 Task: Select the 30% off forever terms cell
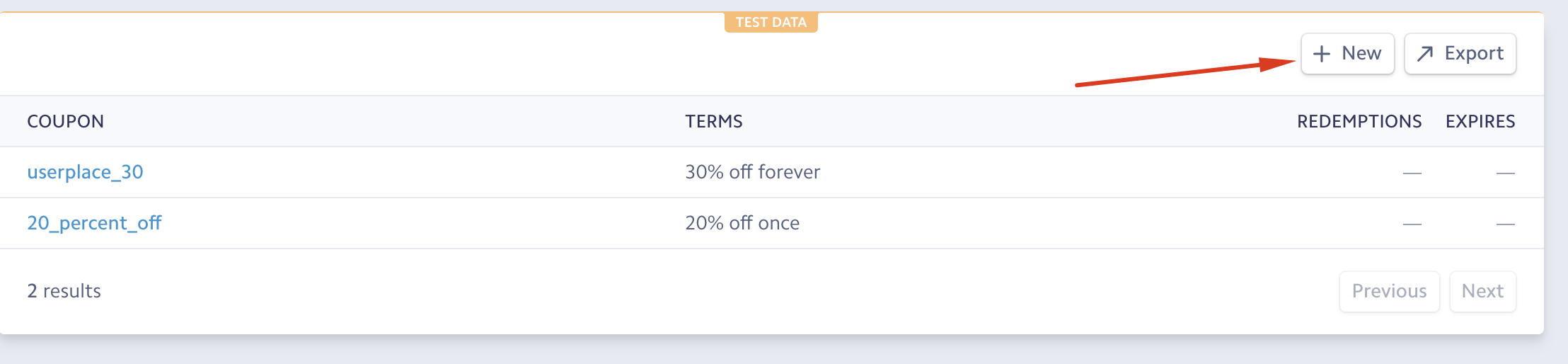point(752,172)
